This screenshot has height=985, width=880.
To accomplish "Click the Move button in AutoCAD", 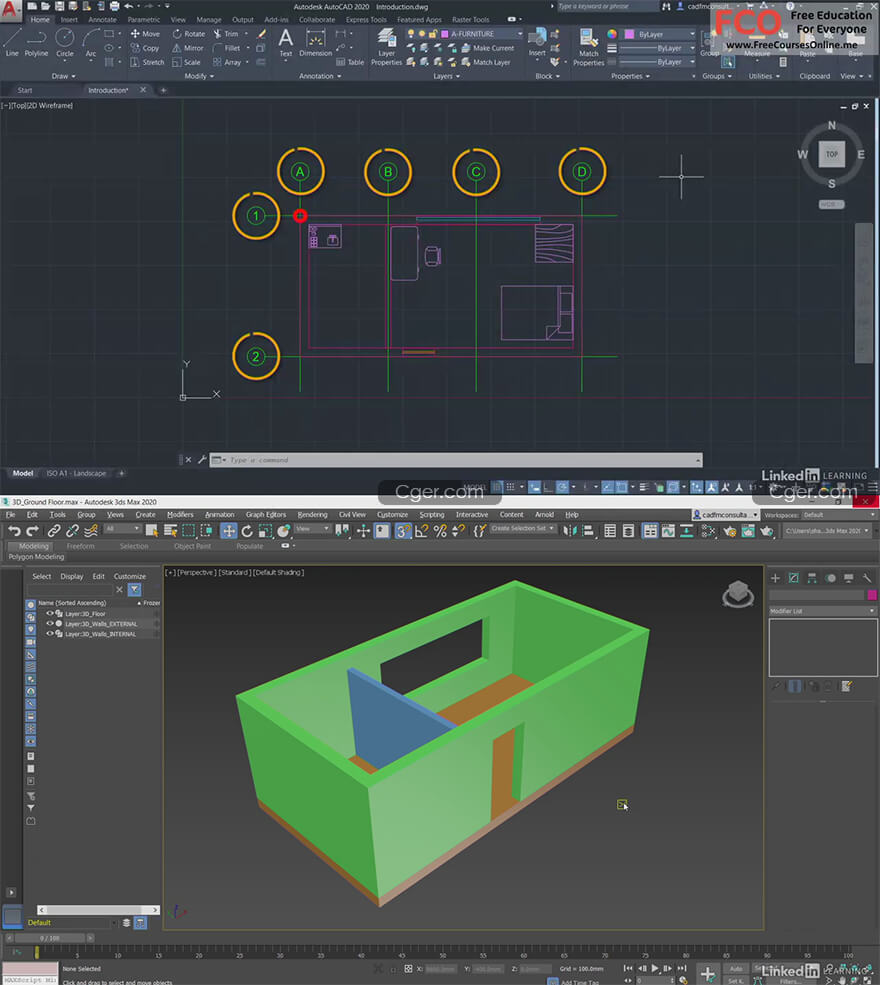I will coord(145,34).
